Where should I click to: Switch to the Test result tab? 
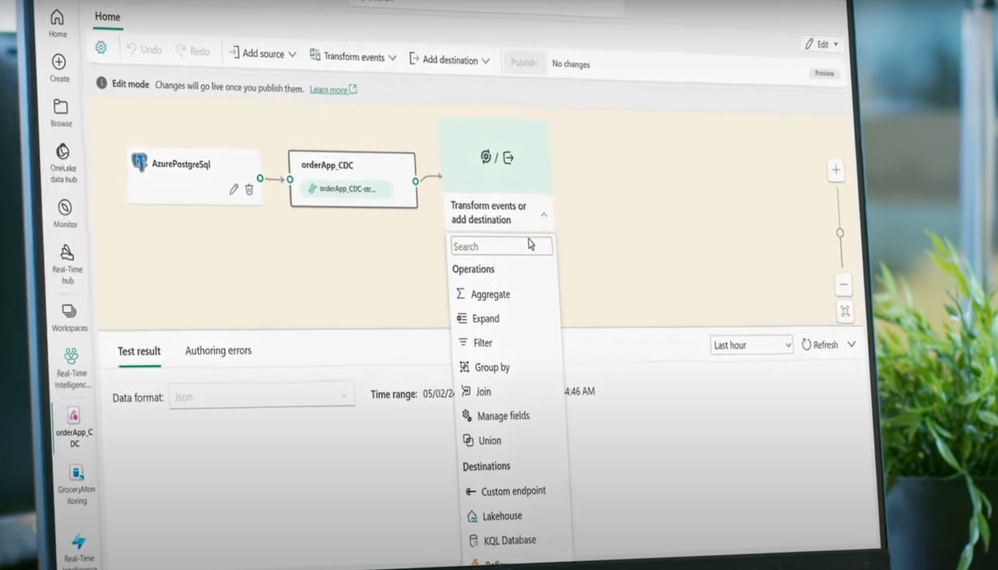click(x=139, y=351)
